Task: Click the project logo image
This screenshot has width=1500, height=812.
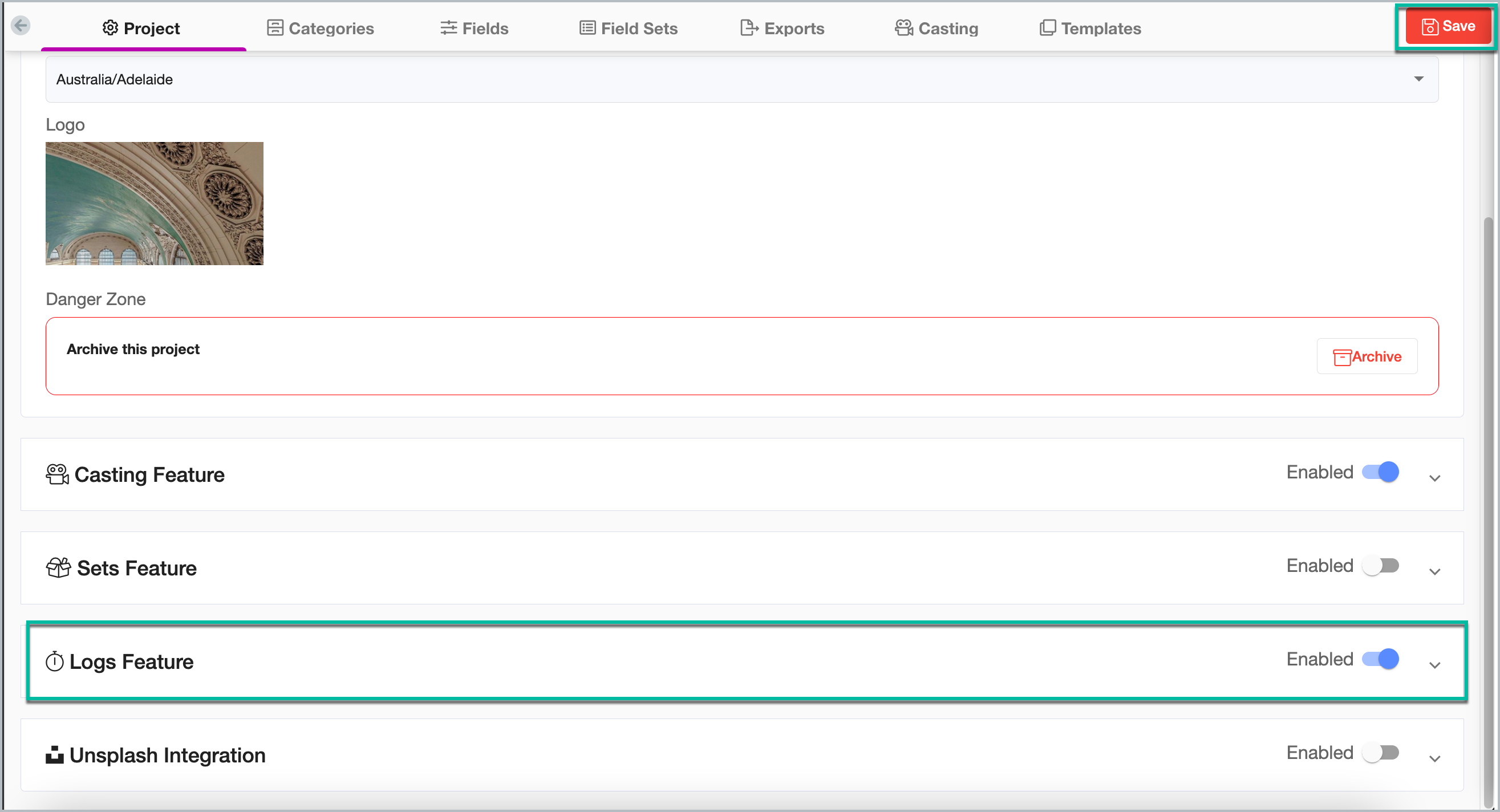Action: (x=155, y=203)
